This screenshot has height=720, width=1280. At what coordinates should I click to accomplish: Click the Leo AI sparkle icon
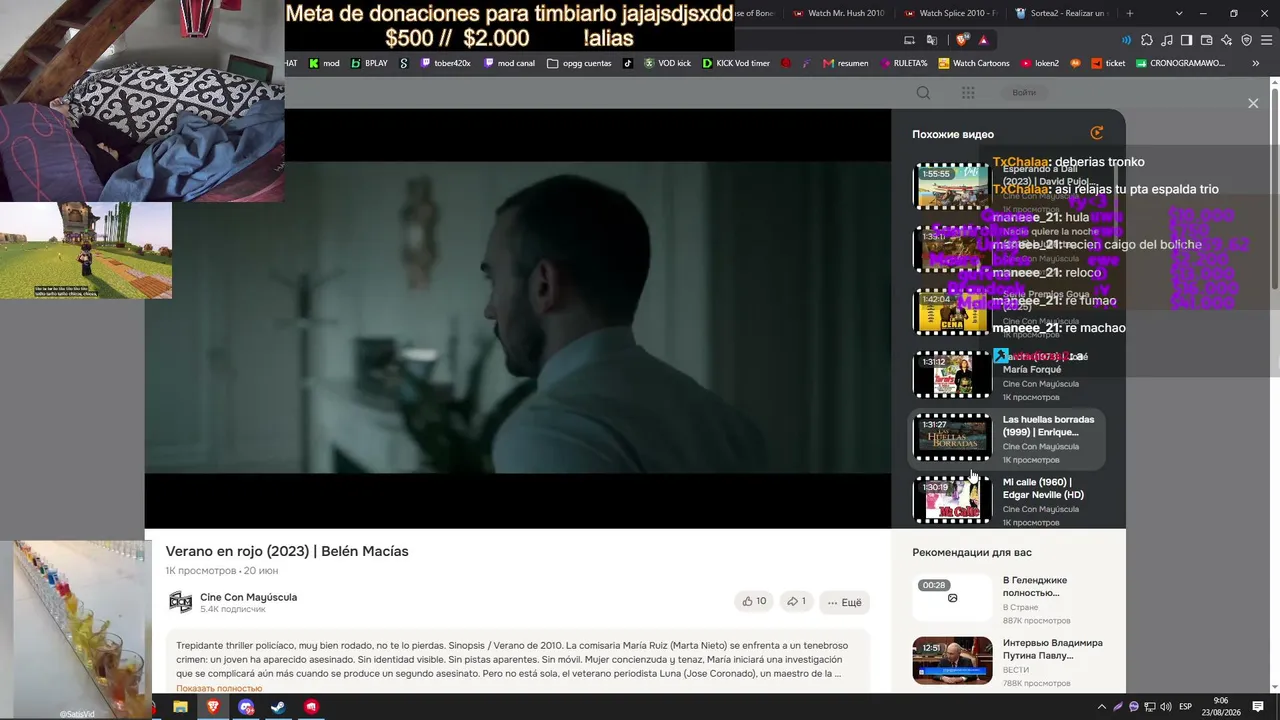tap(1226, 40)
